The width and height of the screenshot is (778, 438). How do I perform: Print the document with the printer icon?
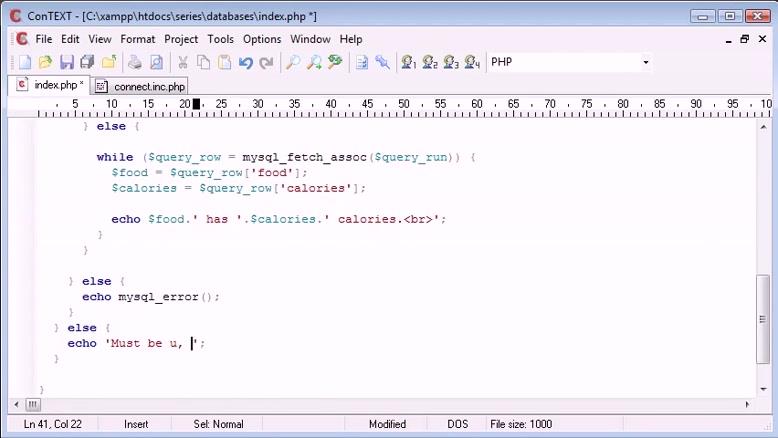pyautogui.click(x=135, y=62)
